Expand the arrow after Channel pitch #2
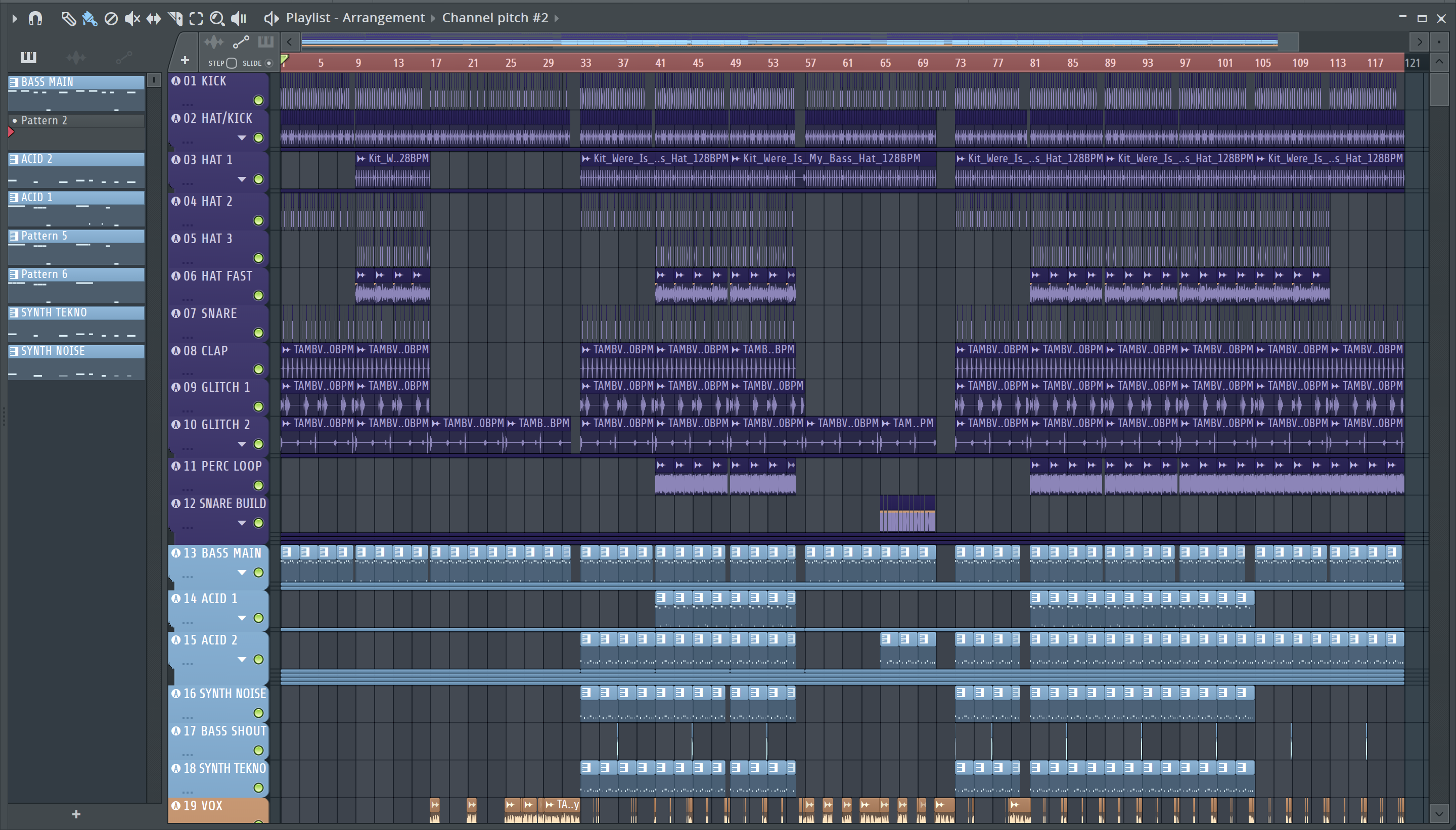 [557, 18]
